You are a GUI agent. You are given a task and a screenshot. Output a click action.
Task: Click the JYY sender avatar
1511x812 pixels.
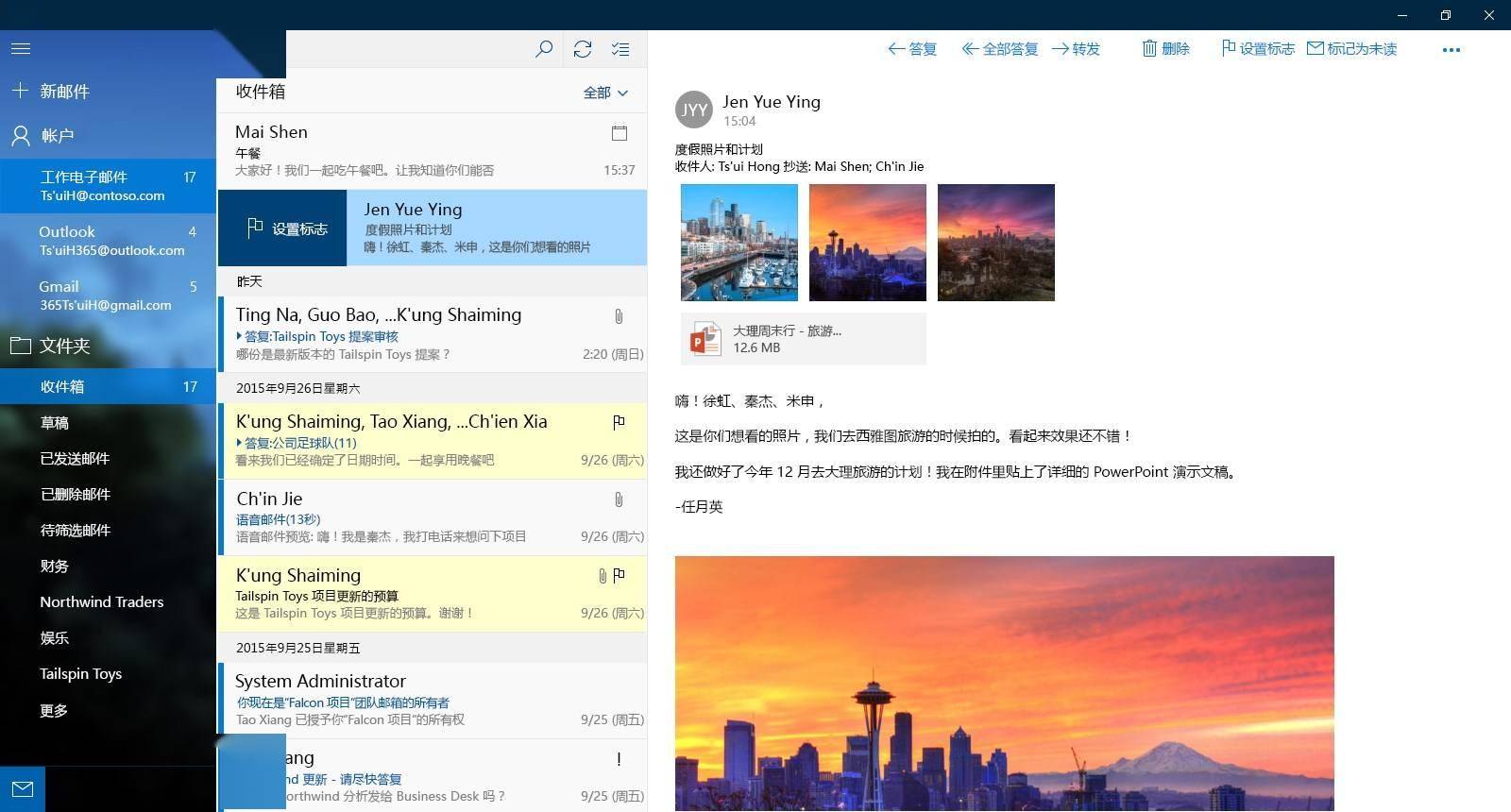[x=694, y=110]
